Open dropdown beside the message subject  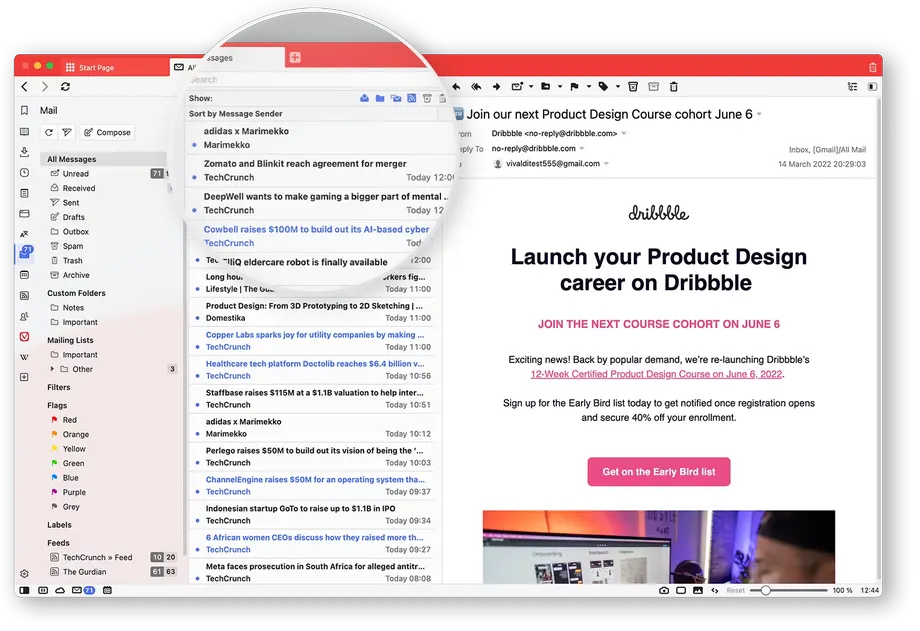pos(759,114)
